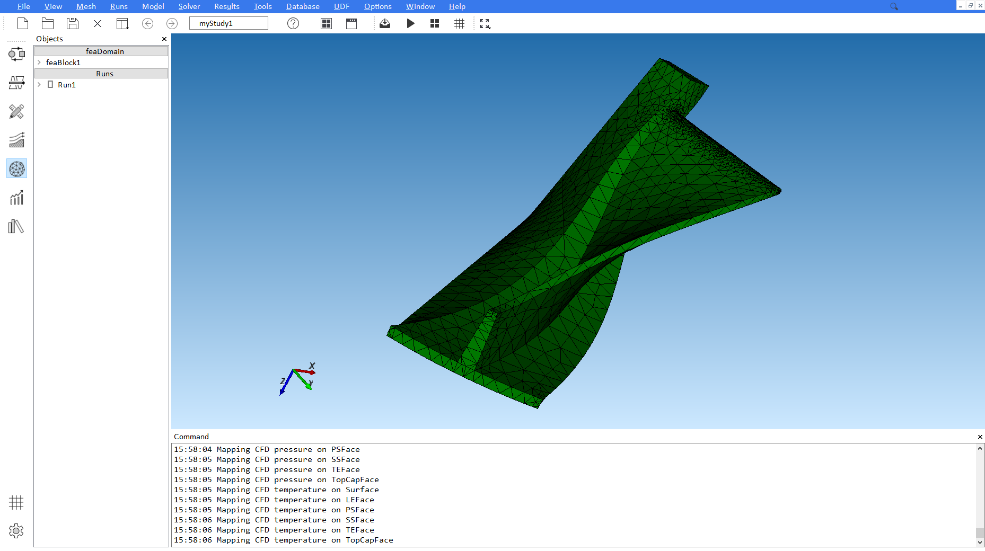Click the X delete icon in toolbar
This screenshot has width=985, height=551.
click(97, 23)
